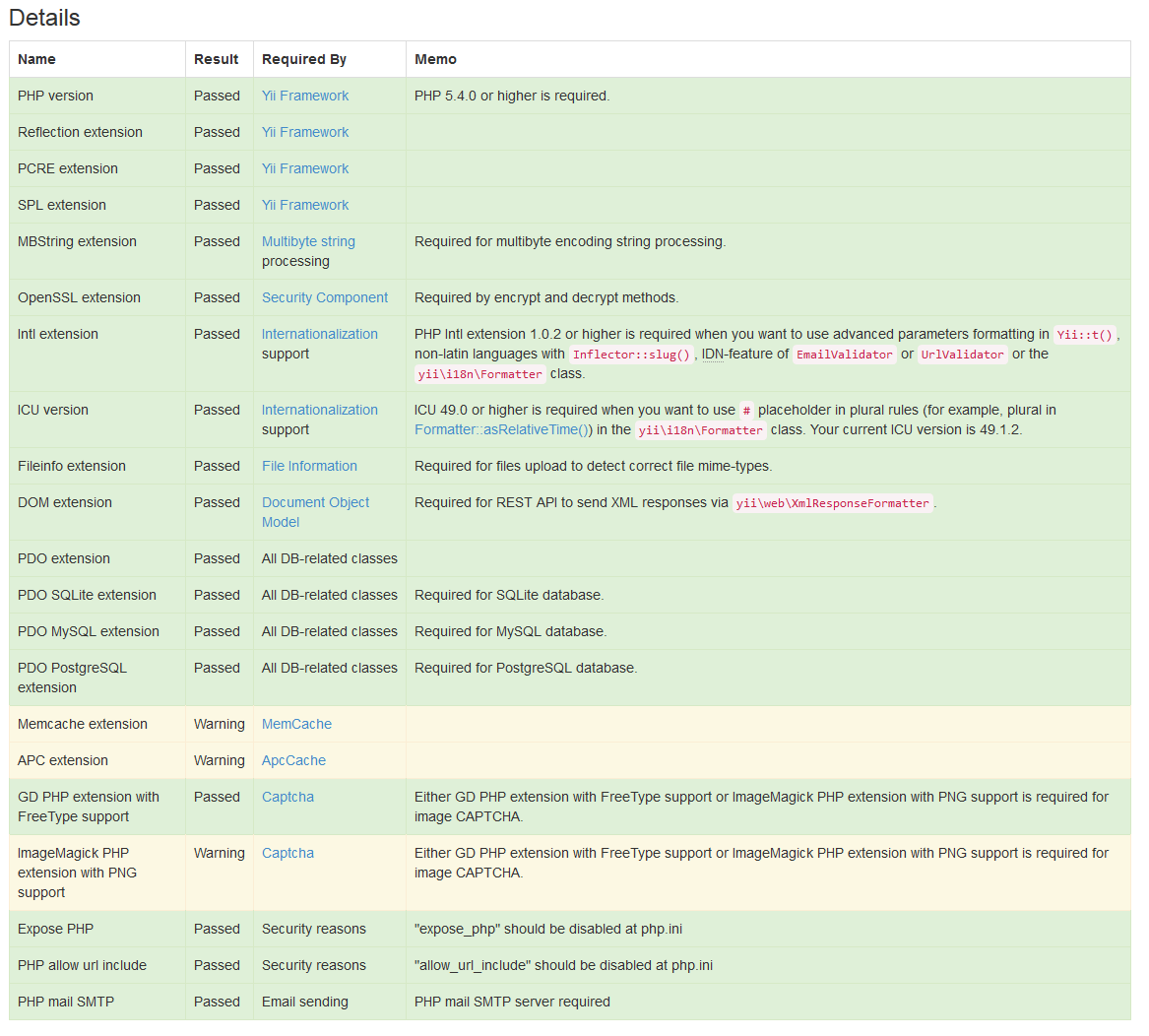The width and height of the screenshot is (1149, 1036).
Task: Open the Multibyte string link
Action: click(308, 241)
